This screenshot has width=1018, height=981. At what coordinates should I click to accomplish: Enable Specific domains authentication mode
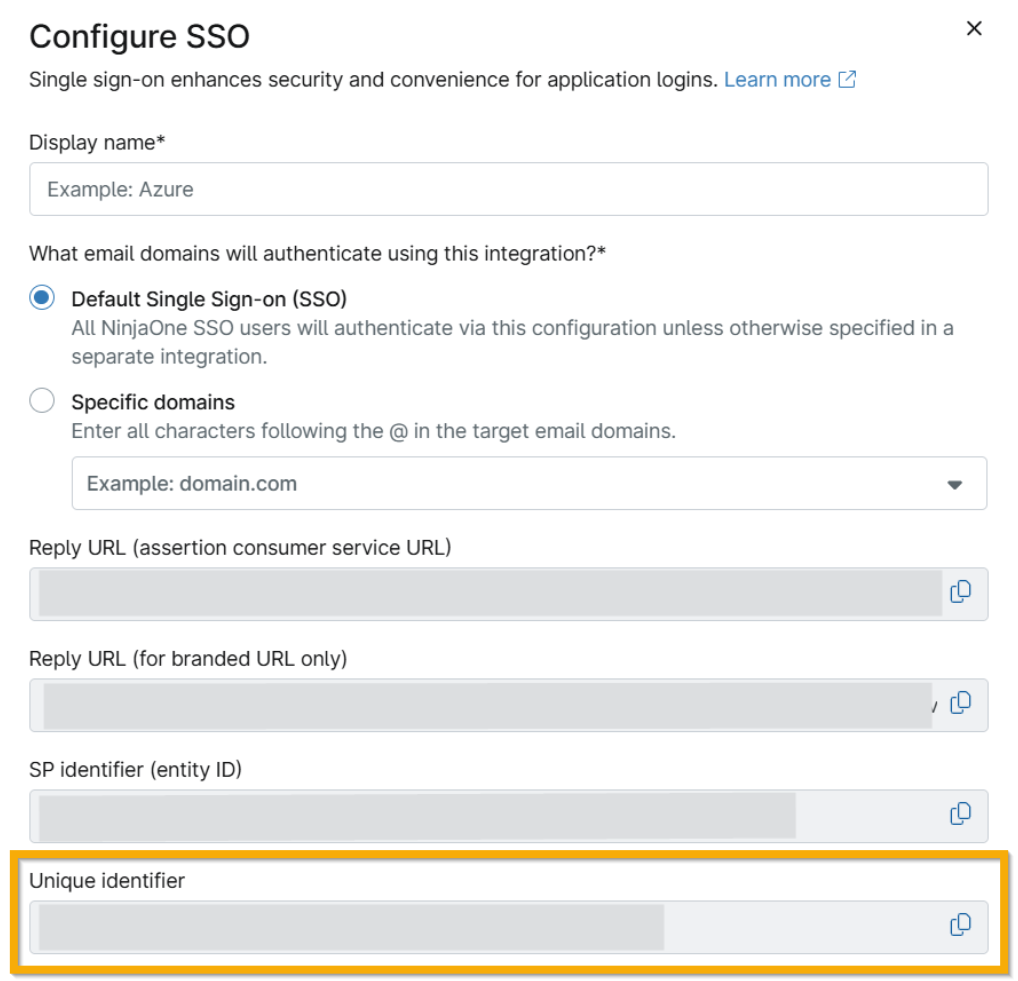tap(39, 402)
